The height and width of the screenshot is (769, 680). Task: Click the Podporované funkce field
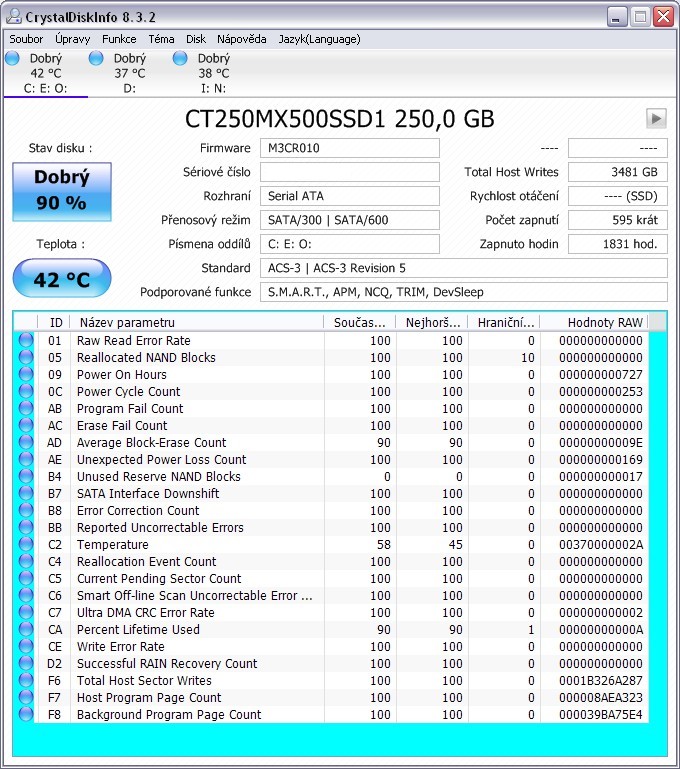tap(463, 292)
